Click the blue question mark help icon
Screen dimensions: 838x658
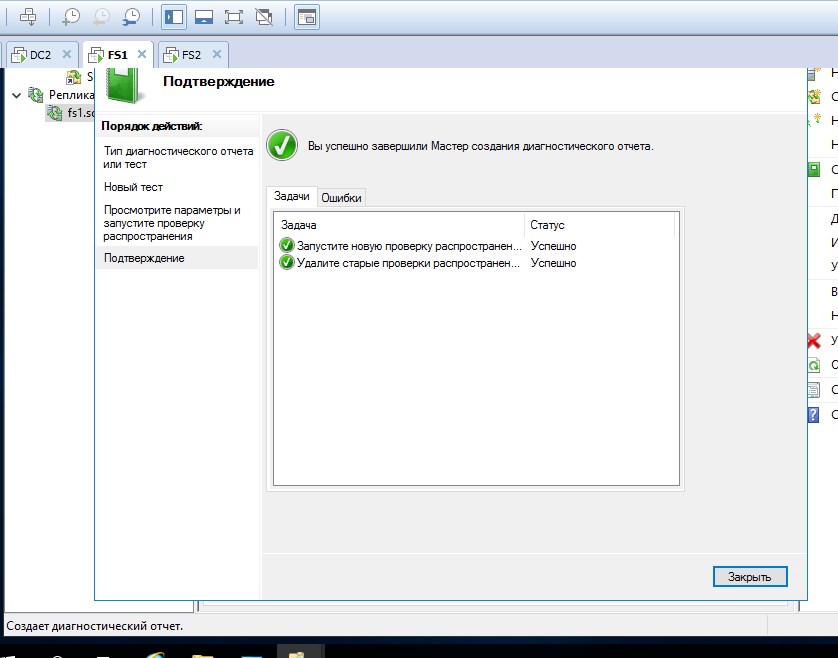tap(813, 414)
